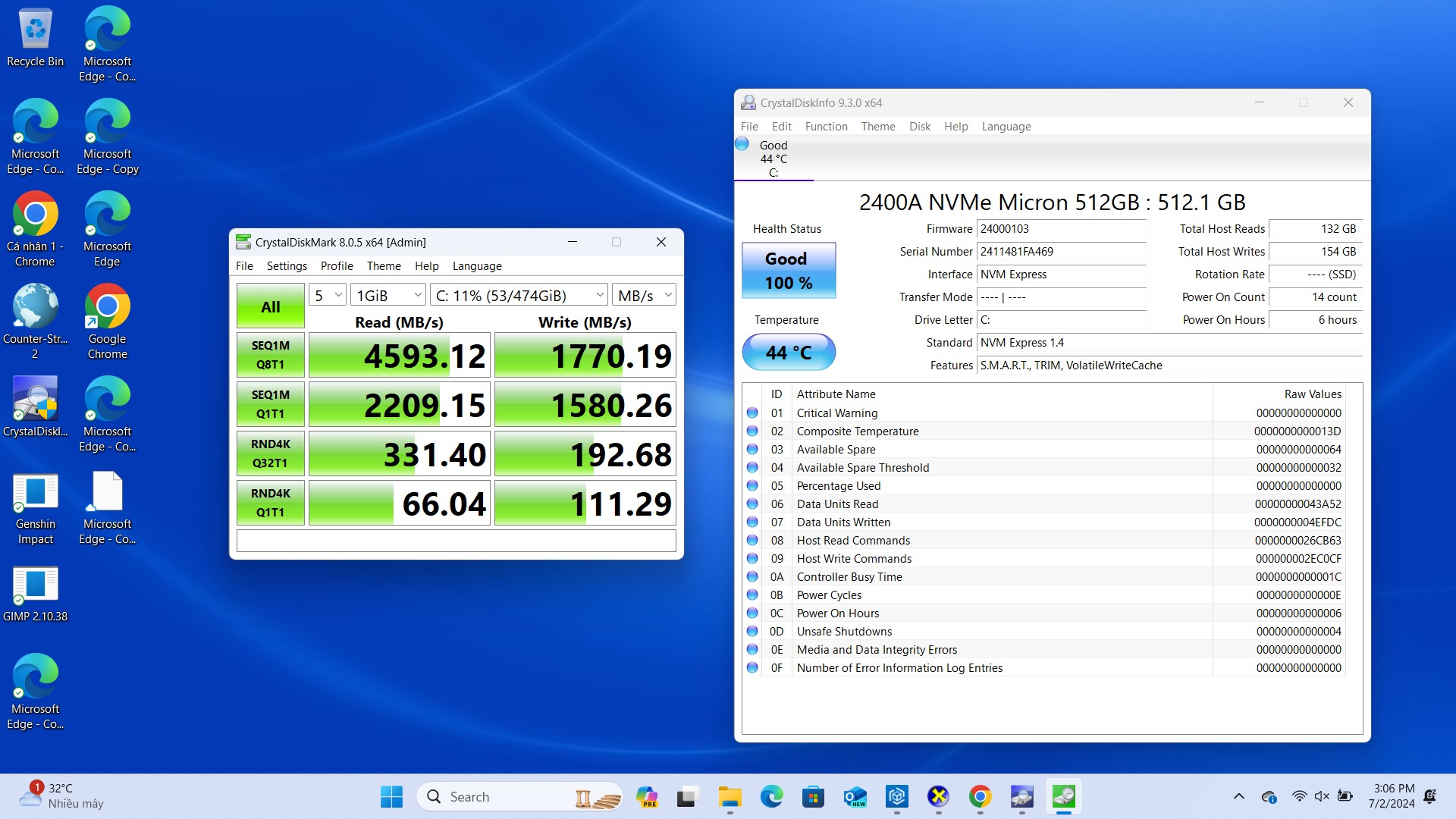This screenshot has height=819, width=1456.
Task: Switch to CrystalDiskInfo in the taskbar
Action: click(1021, 797)
